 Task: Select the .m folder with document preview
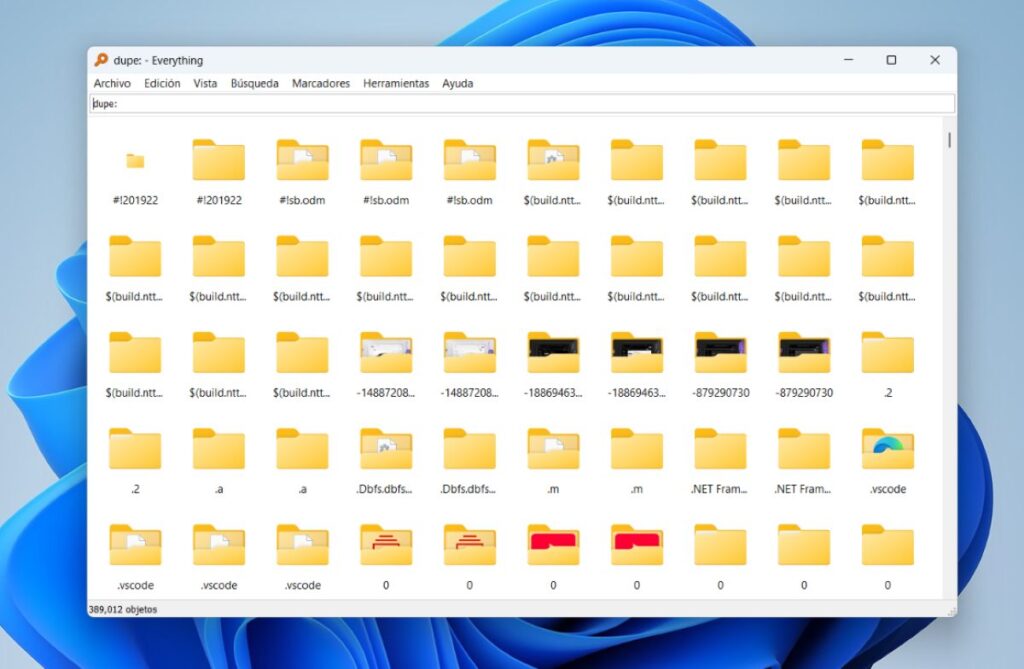pos(553,449)
